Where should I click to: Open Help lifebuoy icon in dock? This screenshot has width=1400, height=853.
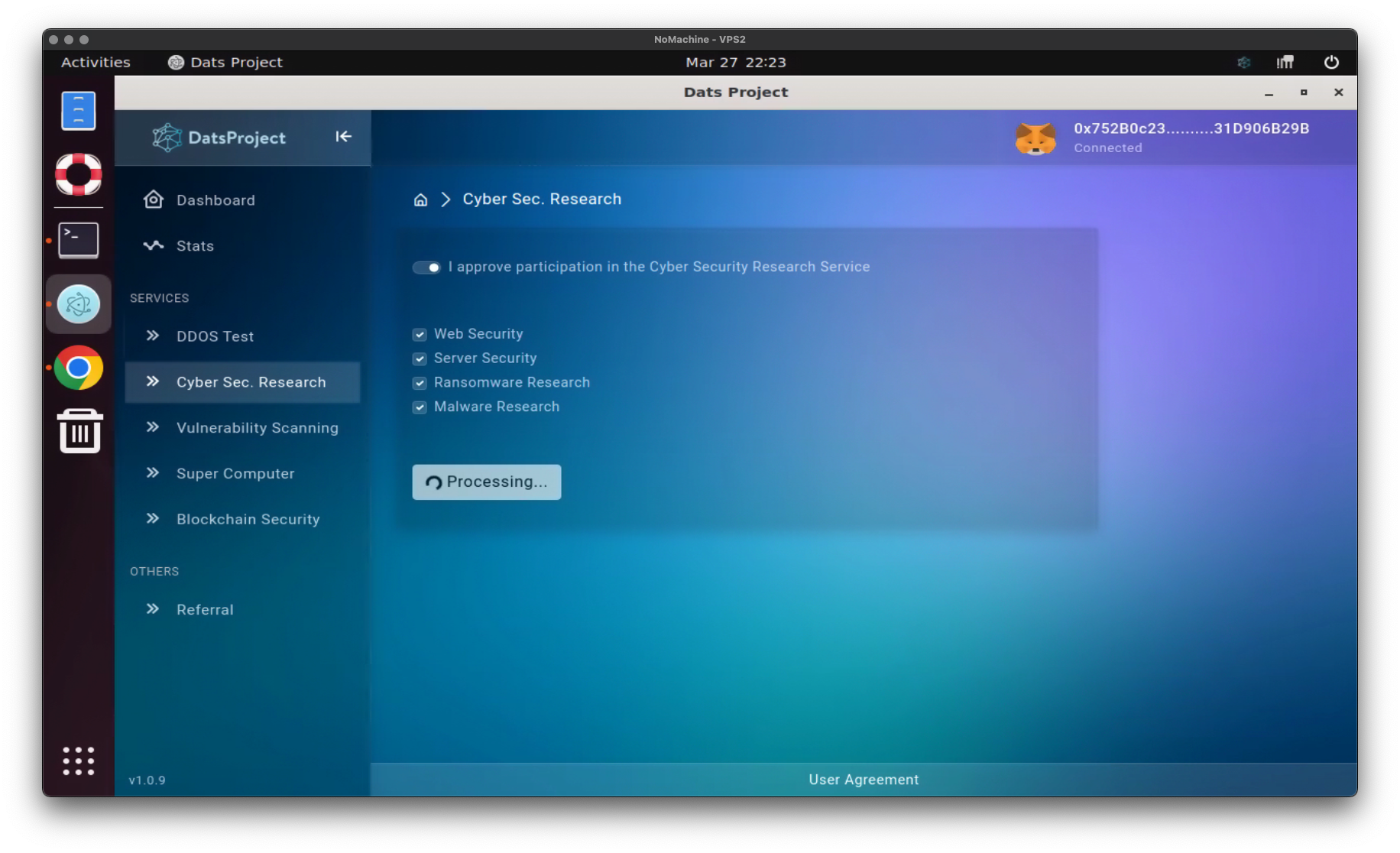click(x=78, y=174)
